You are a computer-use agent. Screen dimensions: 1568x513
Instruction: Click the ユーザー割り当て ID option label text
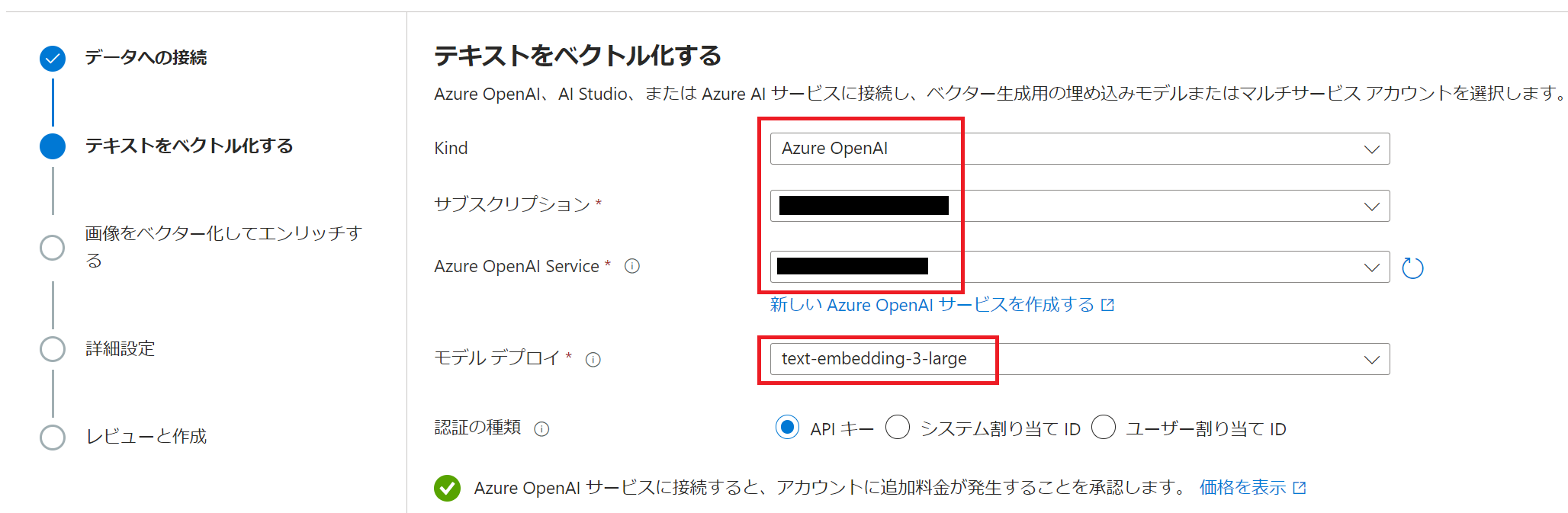(x=1207, y=429)
